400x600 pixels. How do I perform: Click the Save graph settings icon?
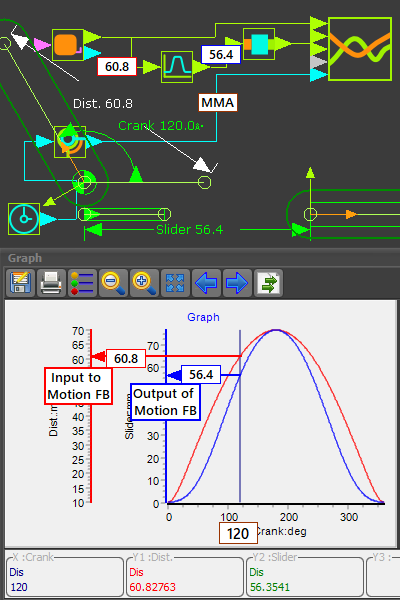click(20, 283)
